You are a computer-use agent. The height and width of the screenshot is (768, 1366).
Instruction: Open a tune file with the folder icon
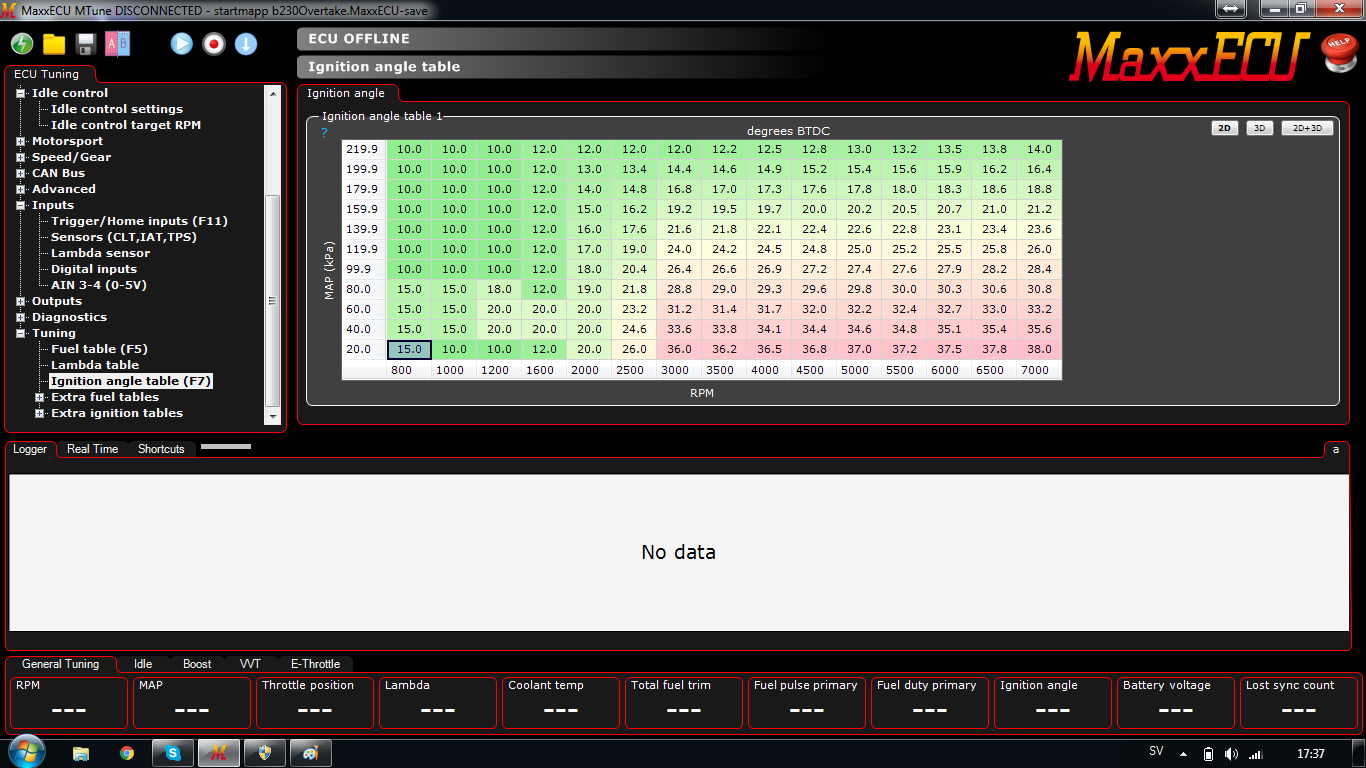tap(54, 44)
